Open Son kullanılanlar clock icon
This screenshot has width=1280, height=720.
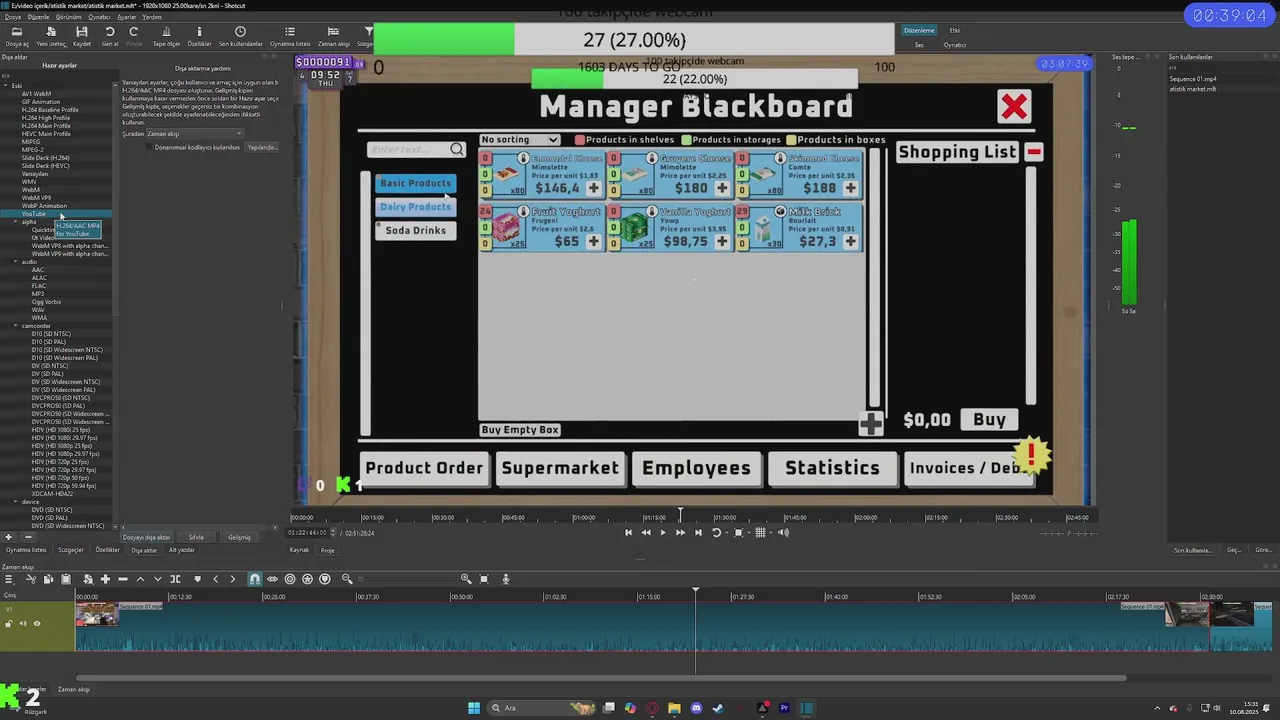point(241,36)
